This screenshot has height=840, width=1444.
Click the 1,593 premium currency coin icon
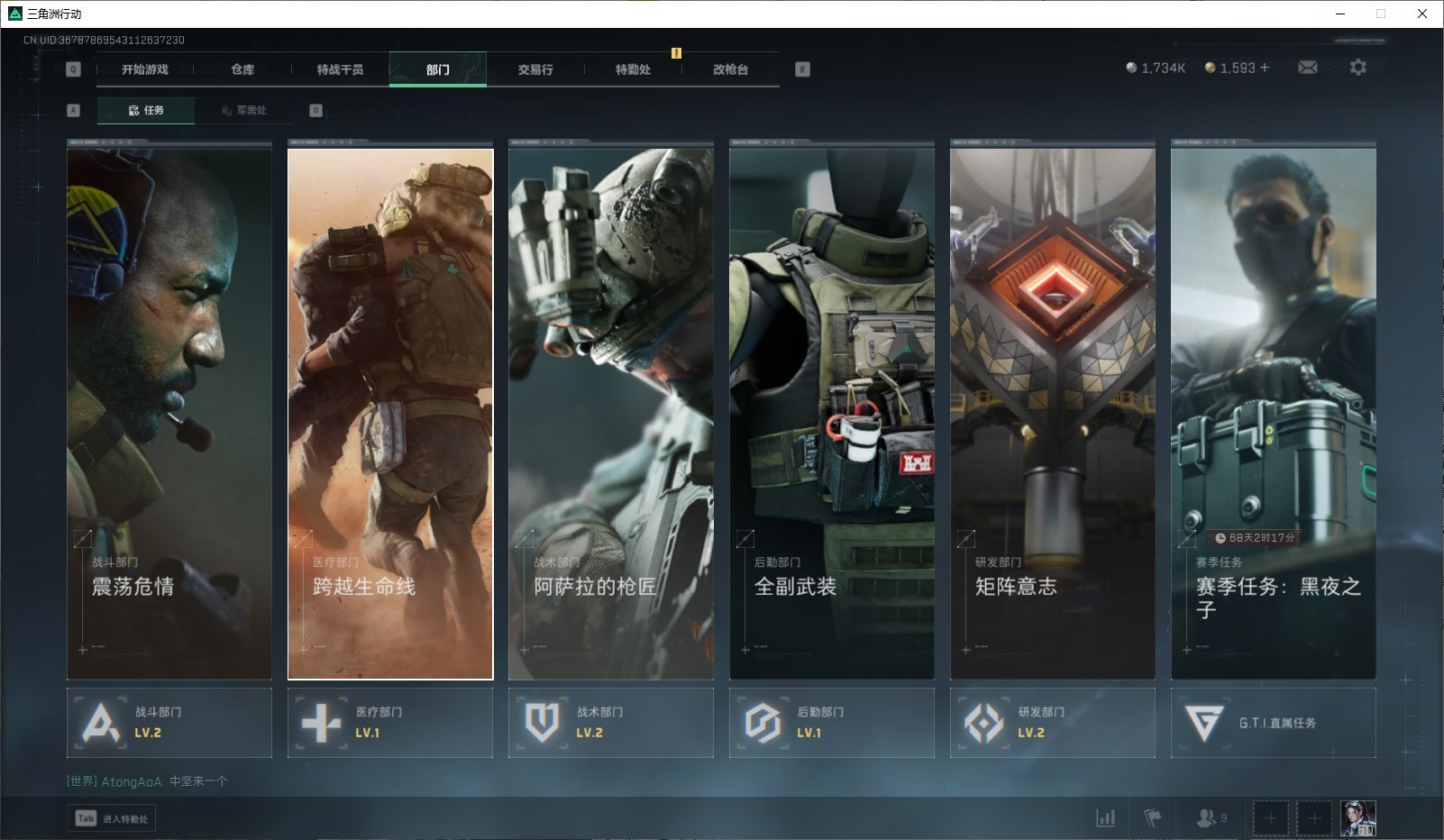pyautogui.click(x=1210, y=68)
